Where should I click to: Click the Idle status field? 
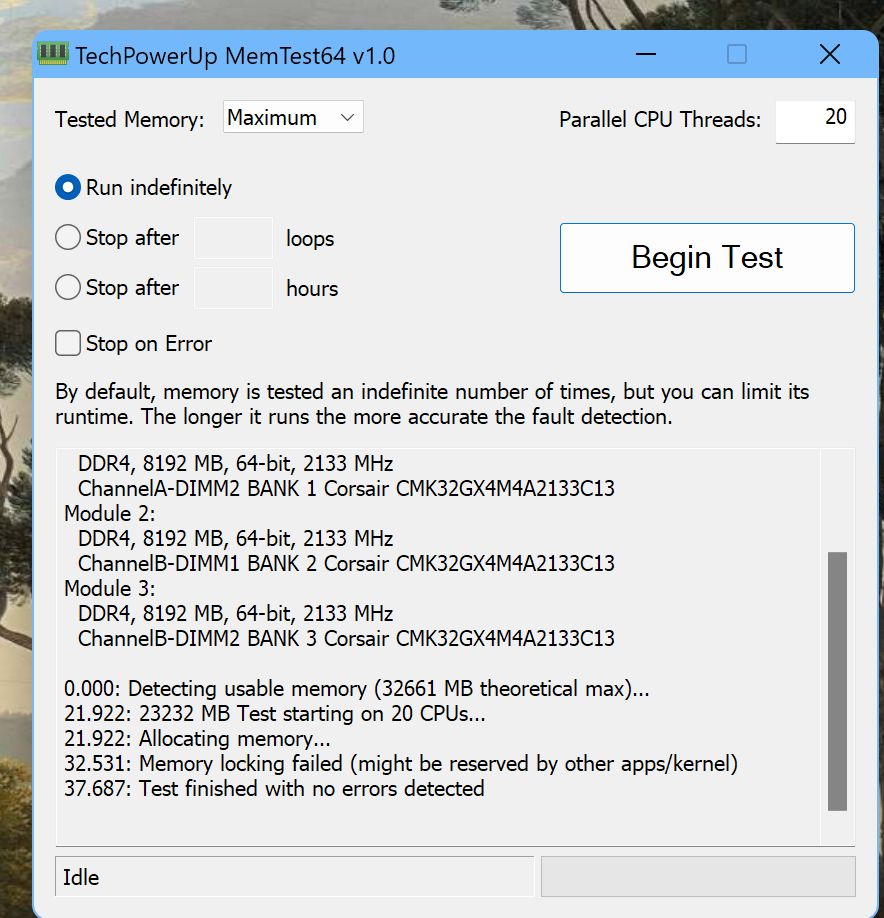pos(294,876)
